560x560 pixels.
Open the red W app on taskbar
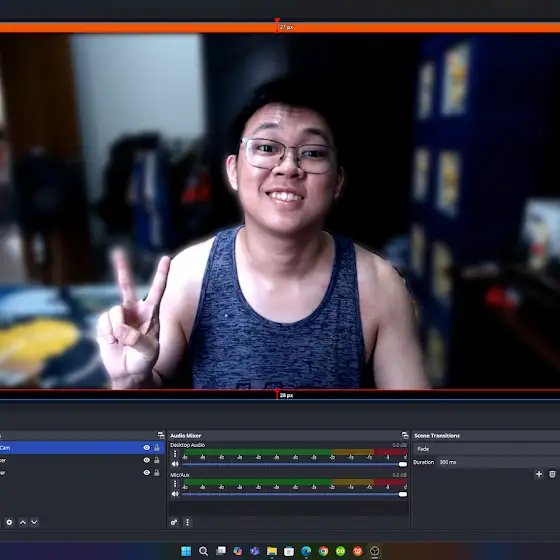(358, 551)
